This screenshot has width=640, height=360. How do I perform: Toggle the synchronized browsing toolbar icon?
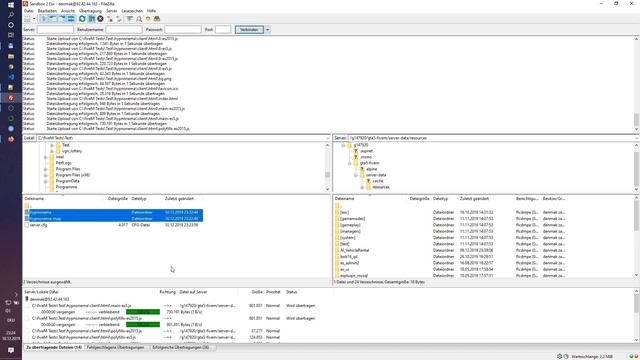[148, 19]
